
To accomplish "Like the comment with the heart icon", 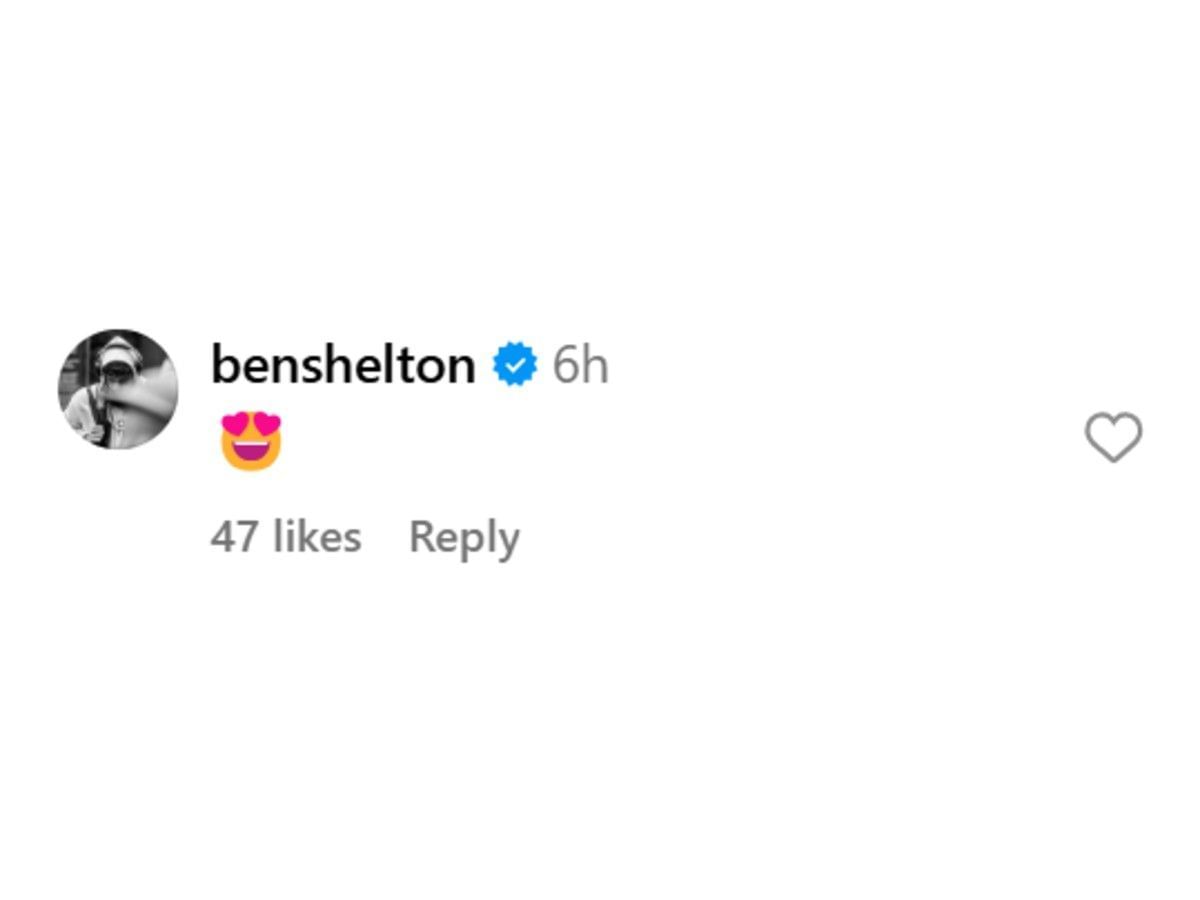I will [1113, 437].
